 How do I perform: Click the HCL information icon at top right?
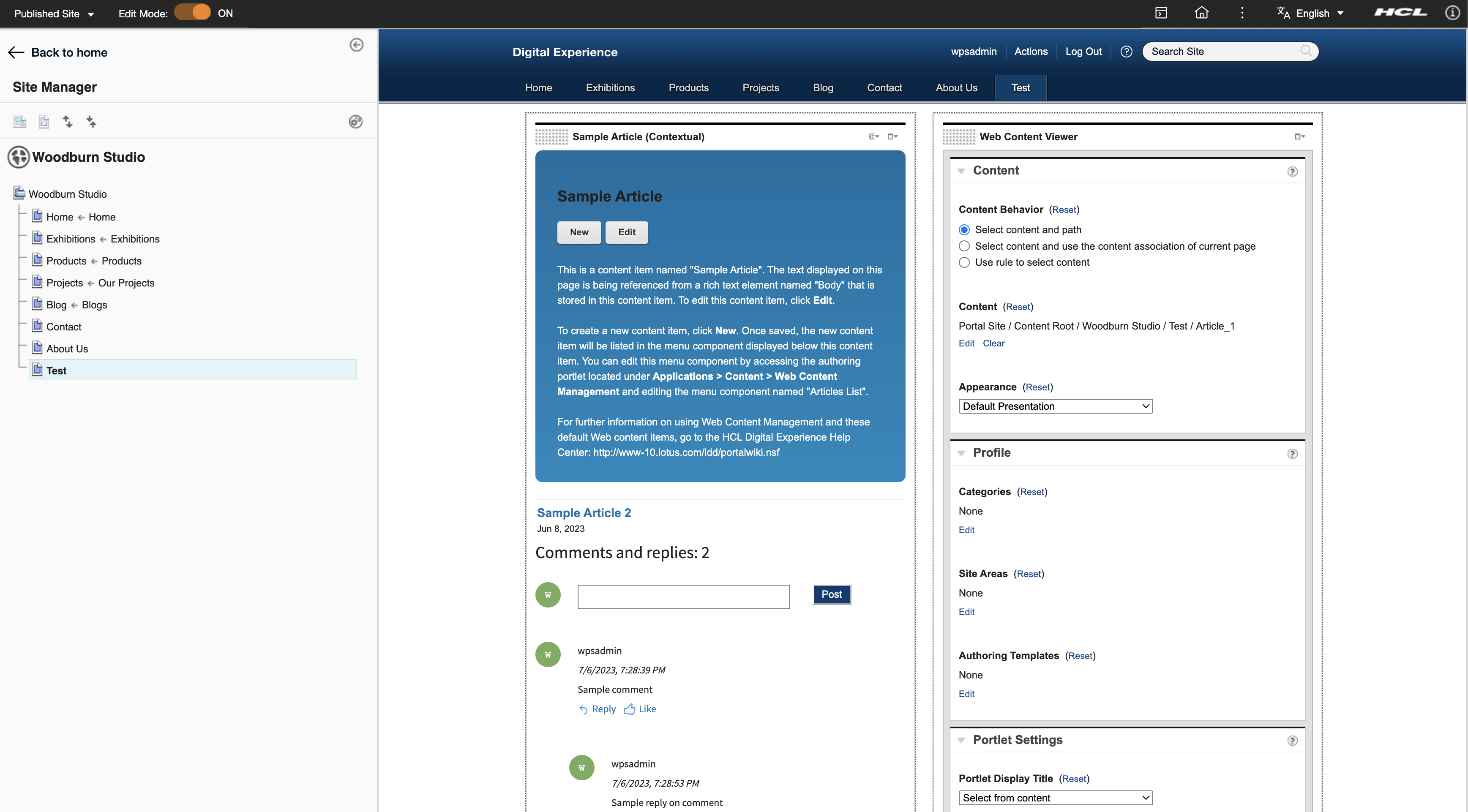pos(1452,12)
